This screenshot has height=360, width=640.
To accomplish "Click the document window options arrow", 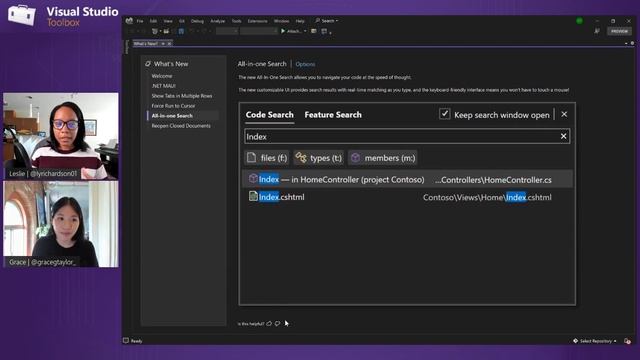I will tap(626, 43).
